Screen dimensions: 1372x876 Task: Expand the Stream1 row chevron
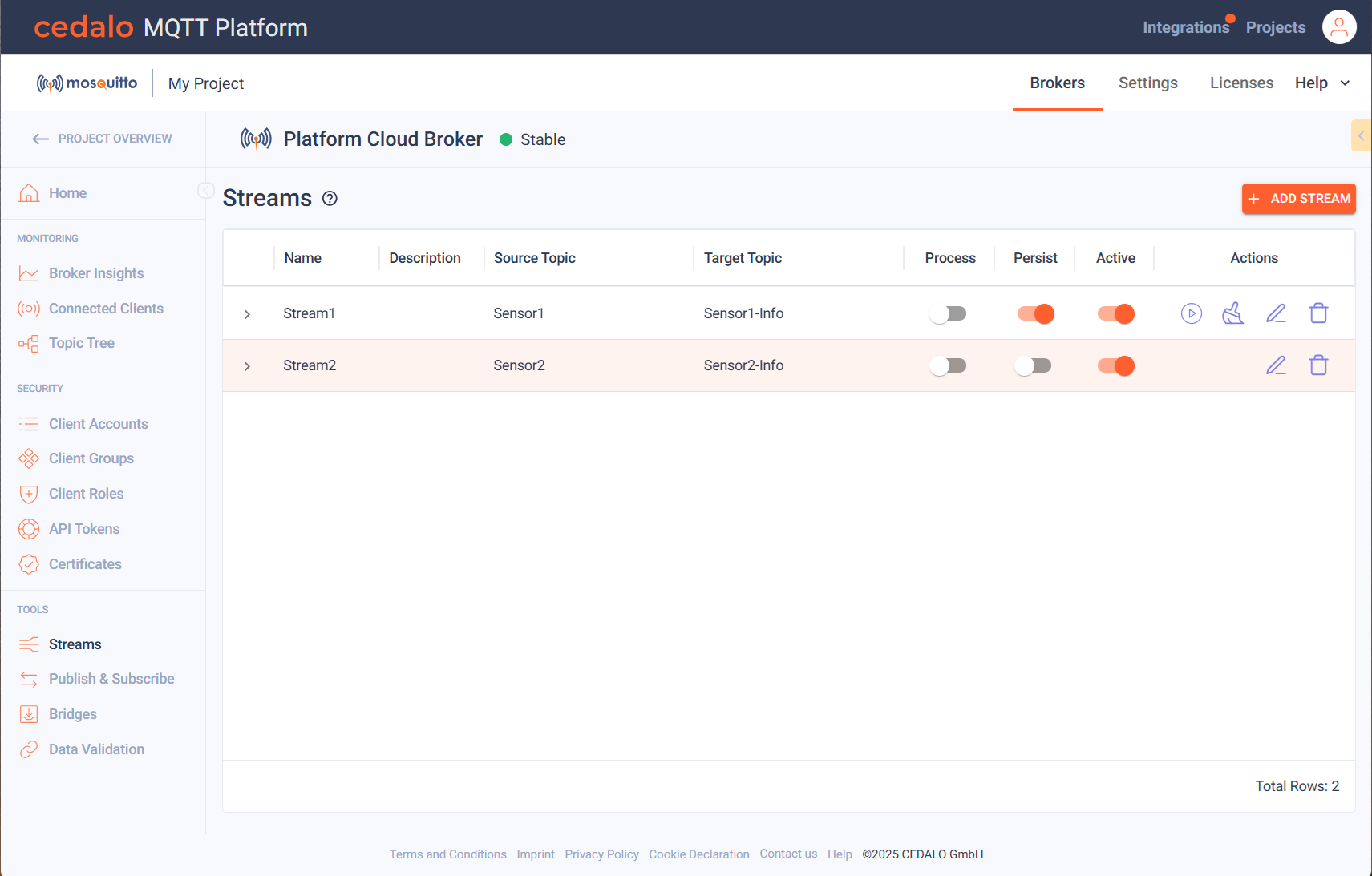click(247, 314)
